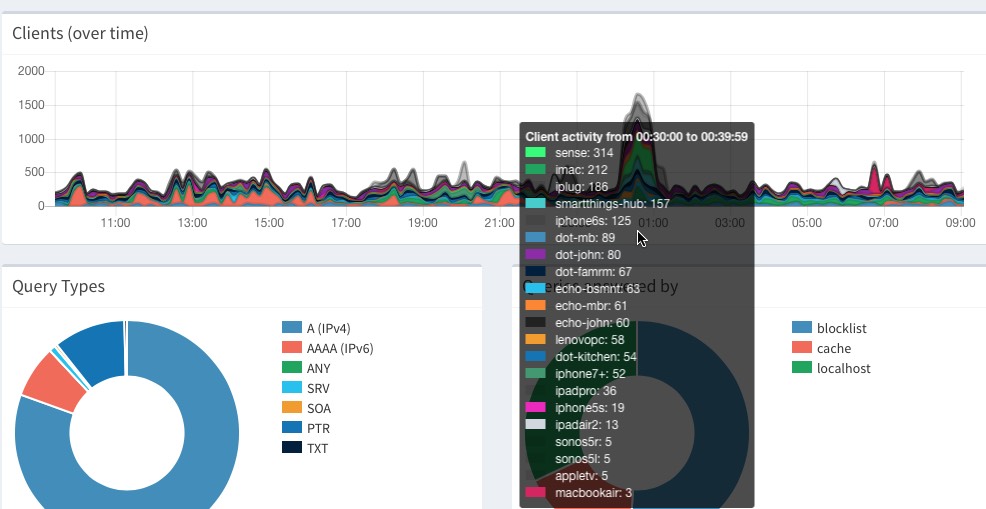Click the "lenovopc: 58" tooltip row
This screenshot has height=509, width=986.
coord(575,340)
